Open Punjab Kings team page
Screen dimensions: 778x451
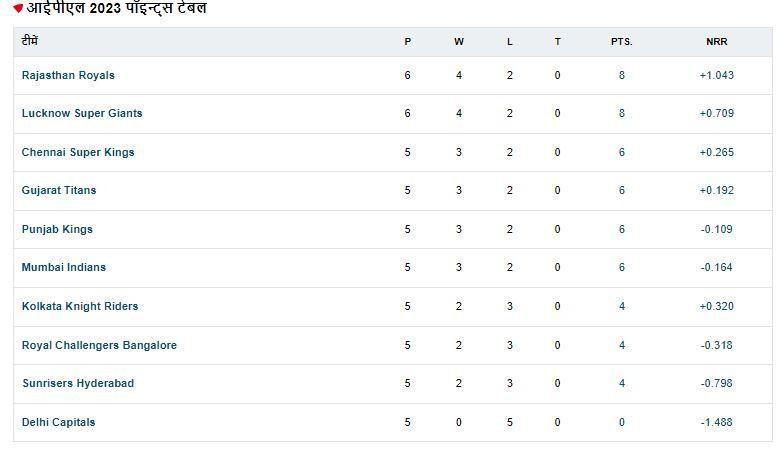pyautogui.click(x=57, y=229)
